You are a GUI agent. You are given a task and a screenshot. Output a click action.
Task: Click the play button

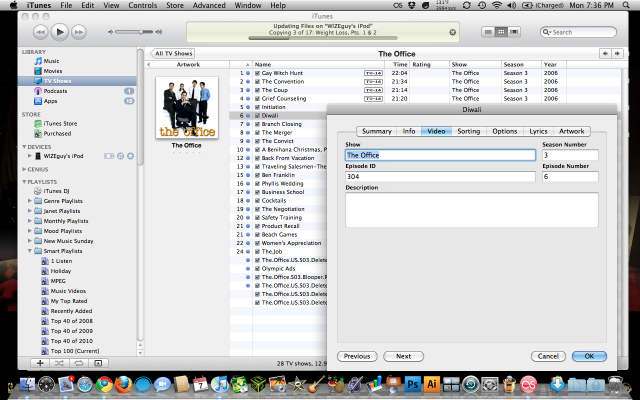(60, 32)
